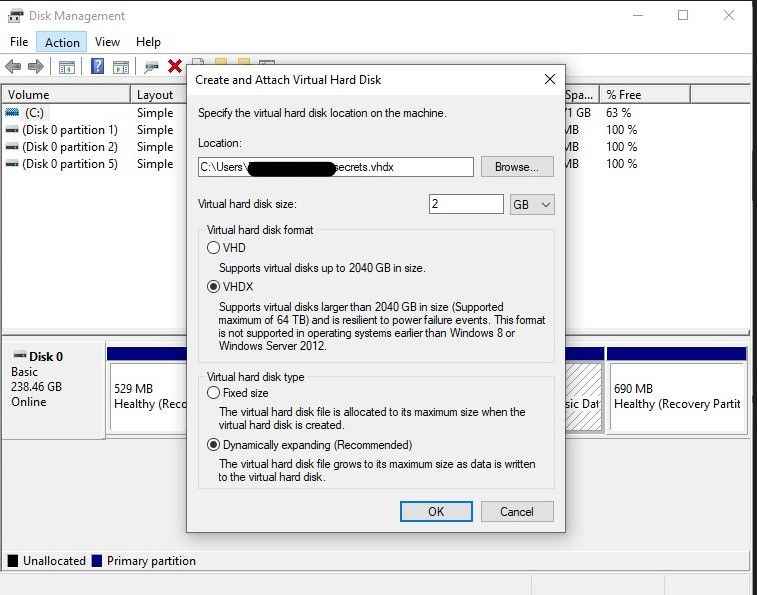Open the GB size unit dropdown
The width and height of the screenshot is (757, 595).
[x=532, y=204]
